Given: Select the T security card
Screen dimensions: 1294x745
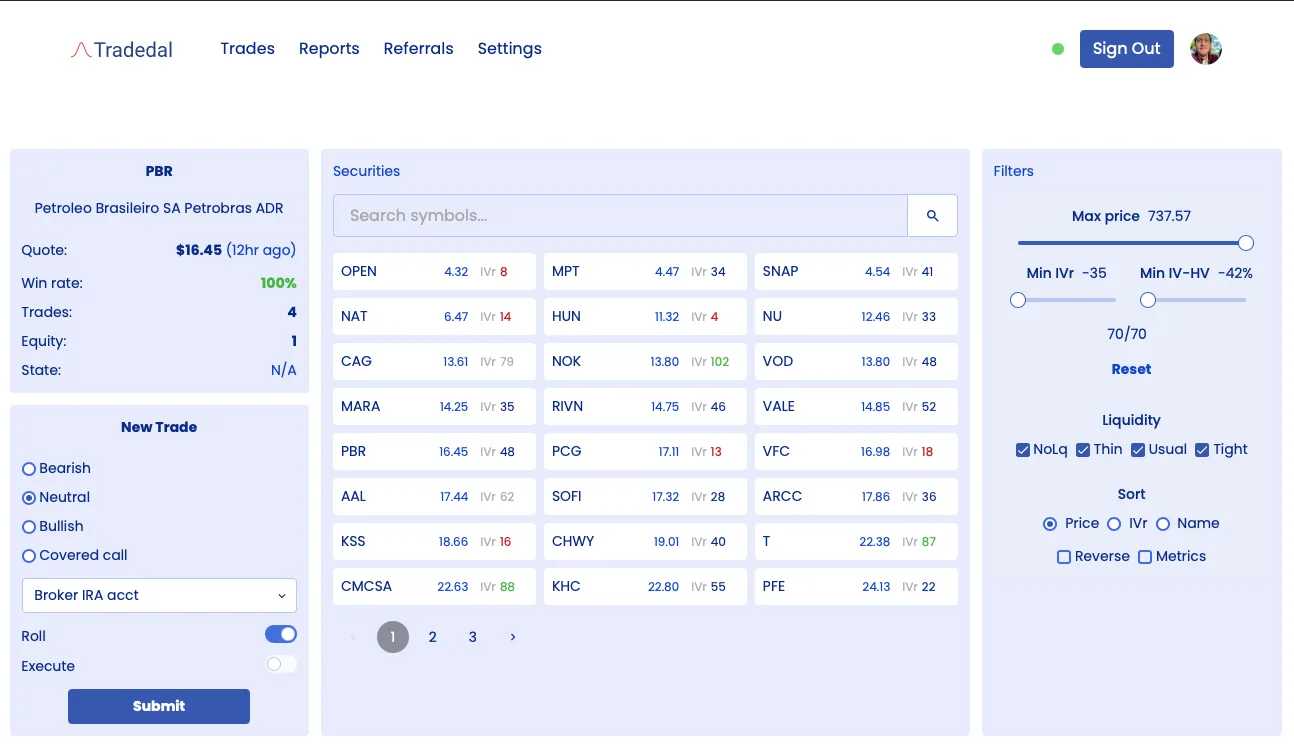Looking at the screenshot, I should pyautogui.click(x=856, y=541).
